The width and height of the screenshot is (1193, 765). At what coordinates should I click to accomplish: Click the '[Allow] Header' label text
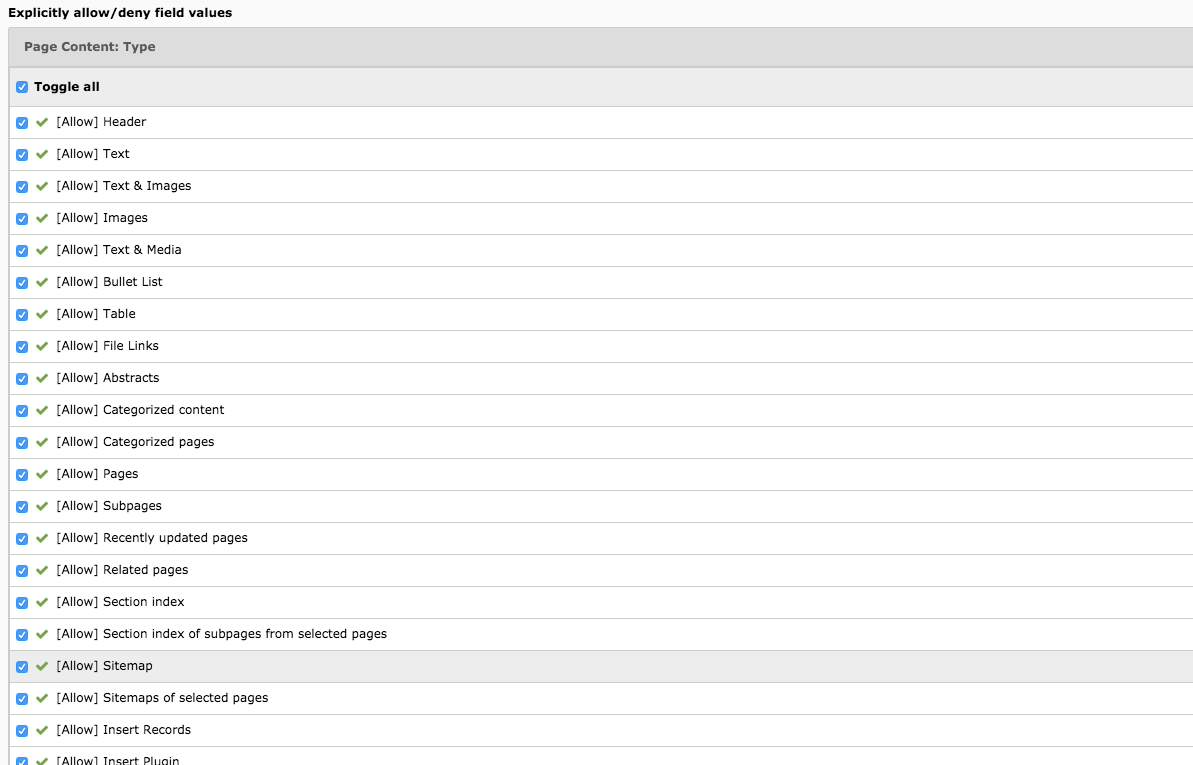101,122
